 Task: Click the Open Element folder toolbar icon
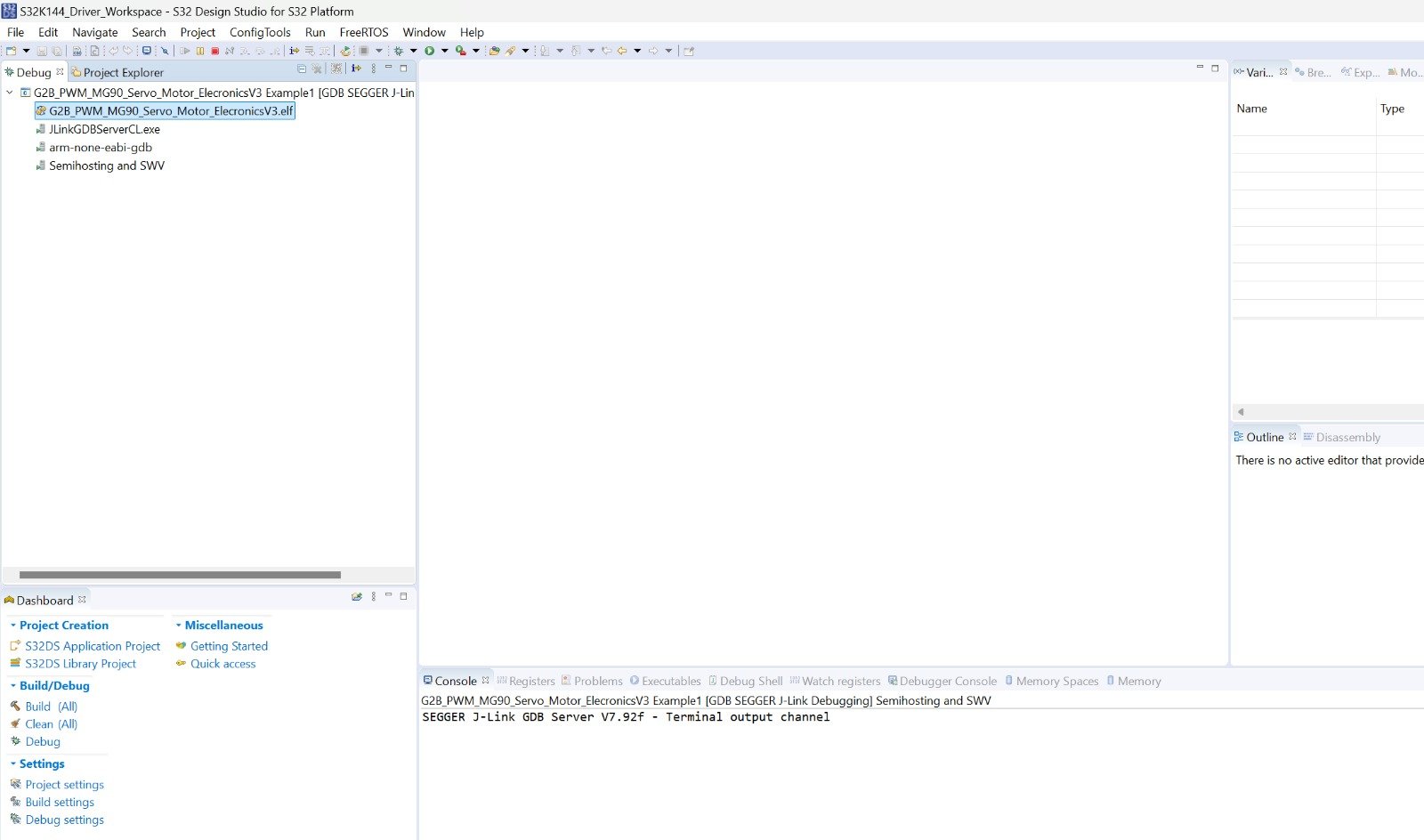point(494,51)
